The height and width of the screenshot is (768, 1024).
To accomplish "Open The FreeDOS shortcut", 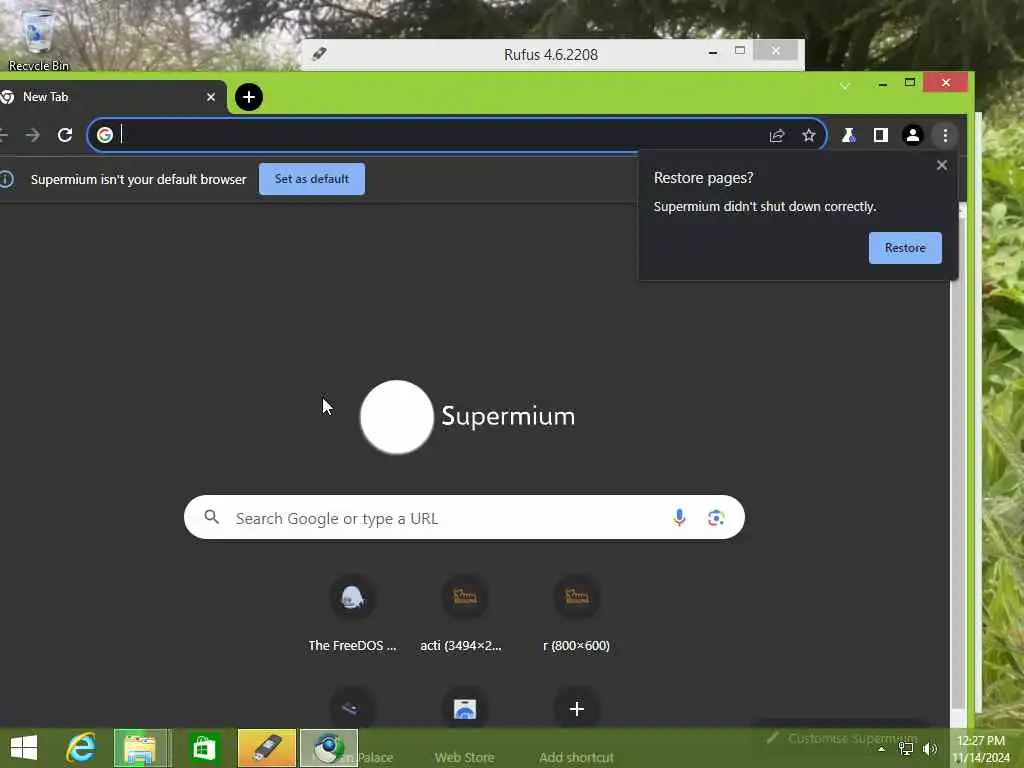I will point(352,614).
